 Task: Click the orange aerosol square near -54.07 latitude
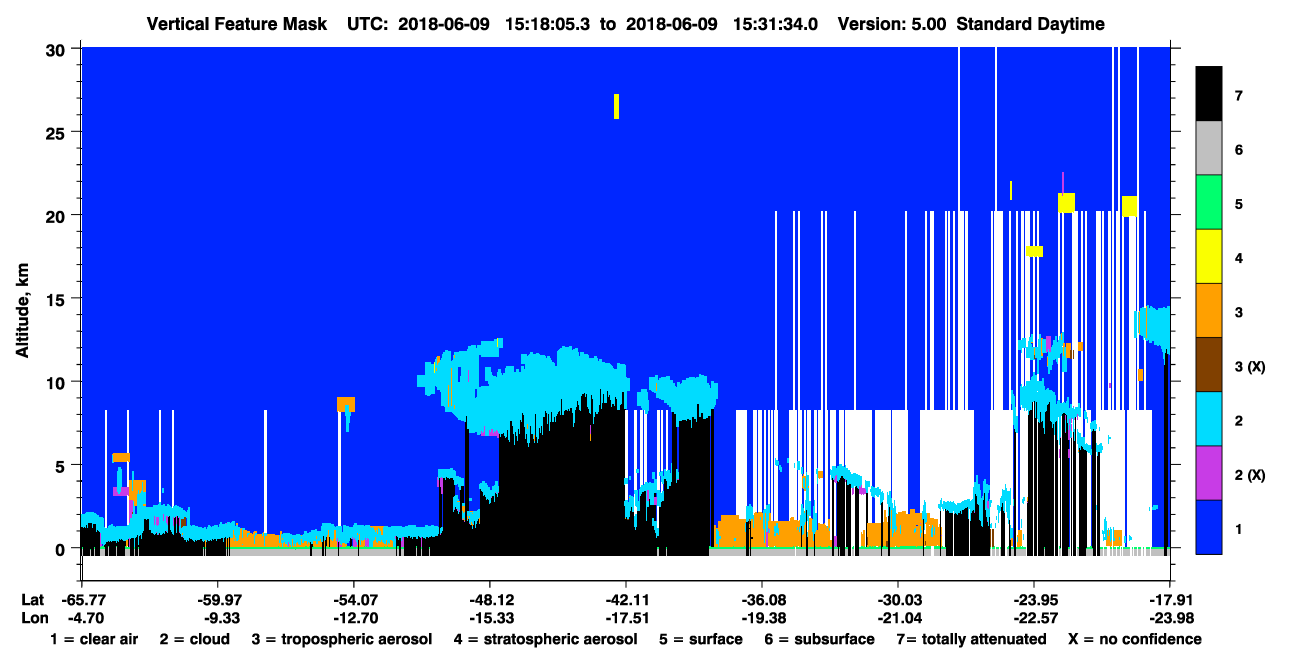tap(346, 404)
